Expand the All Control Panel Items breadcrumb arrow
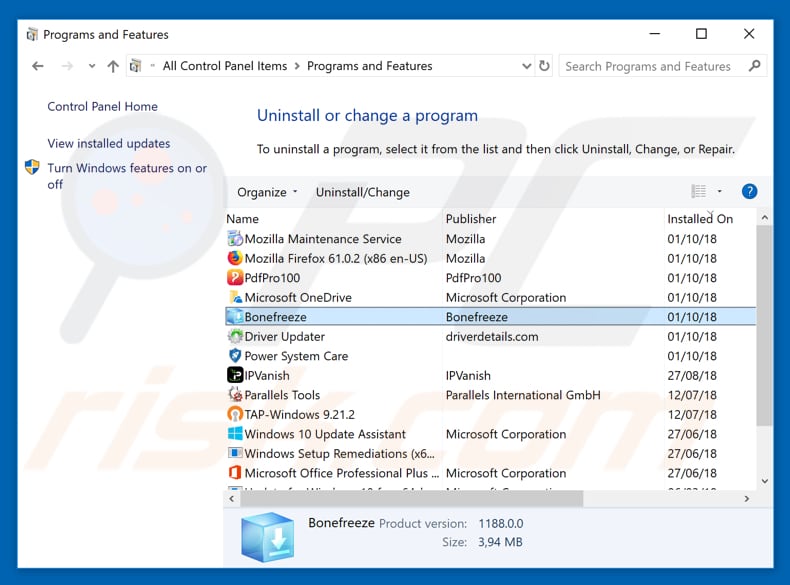The height and width of the screenshot is (585, 790). (297, 66)
